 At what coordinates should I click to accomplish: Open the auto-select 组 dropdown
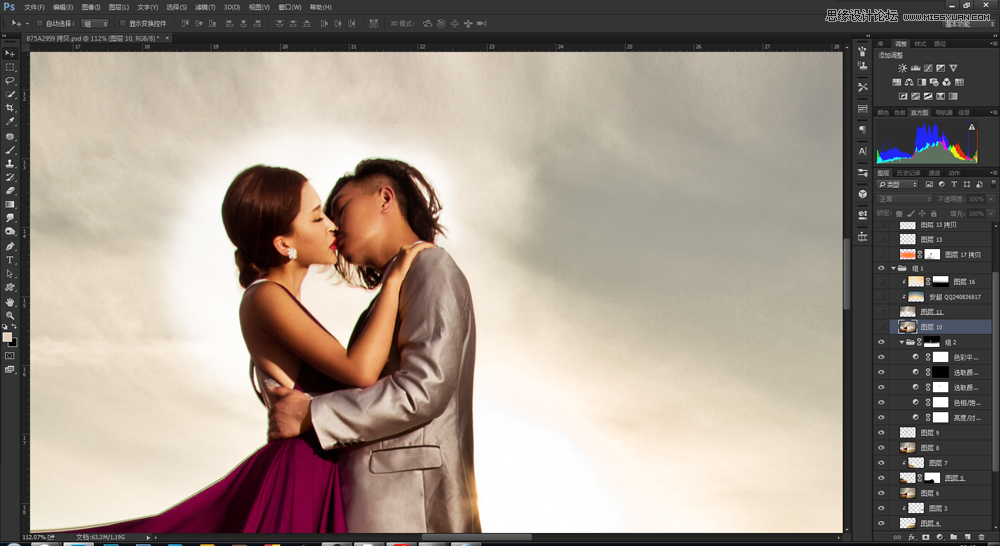pyautogui.click(x=96, y=24)
